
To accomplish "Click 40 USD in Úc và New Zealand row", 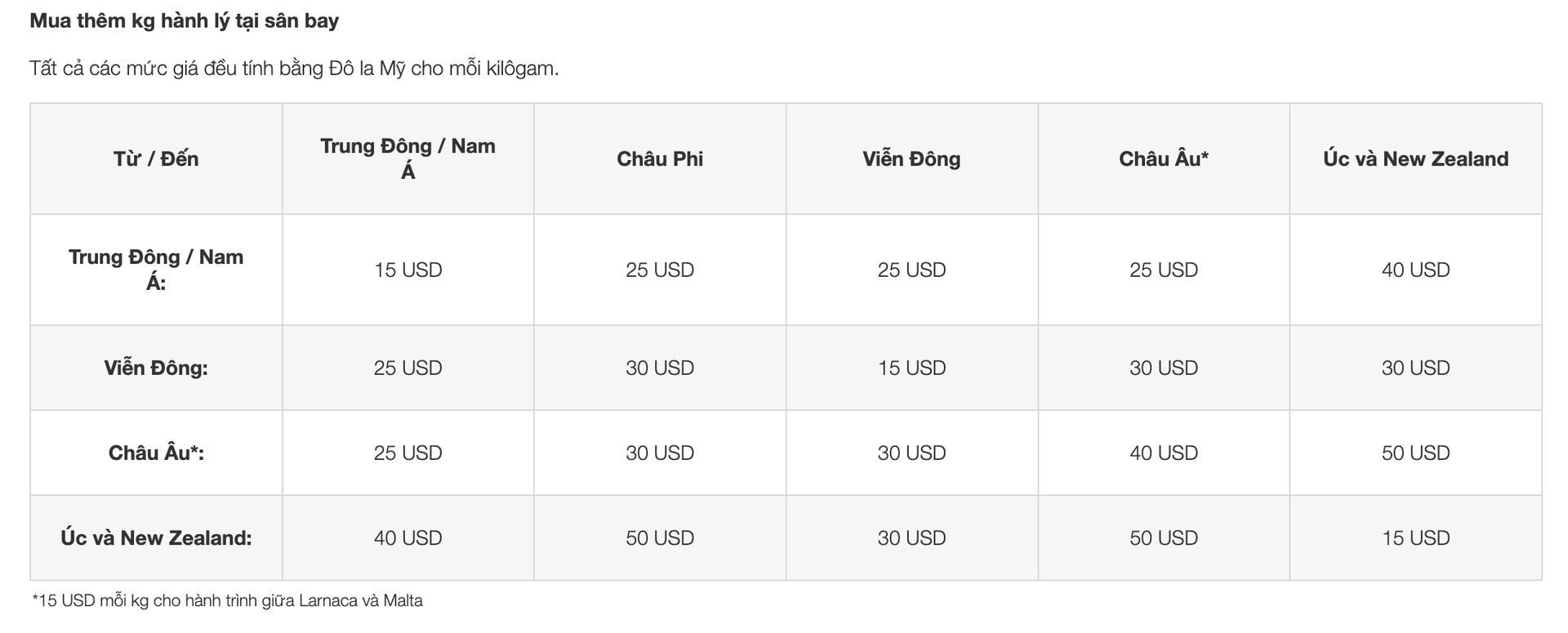I will (x=408, y=537).
